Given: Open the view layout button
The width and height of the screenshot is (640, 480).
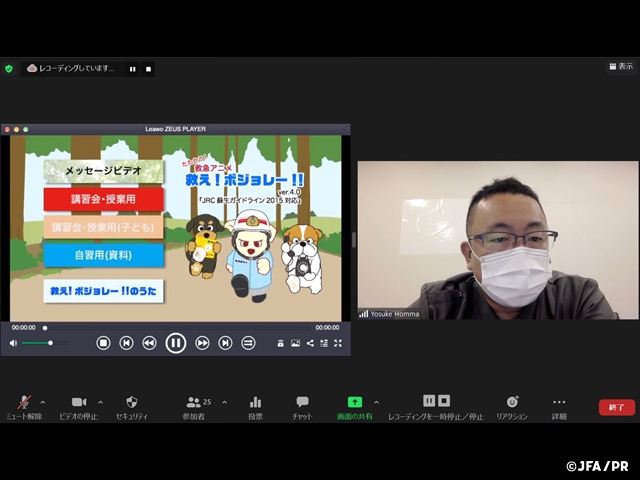Looking at the screenshot, I should (x=621, y=66).
